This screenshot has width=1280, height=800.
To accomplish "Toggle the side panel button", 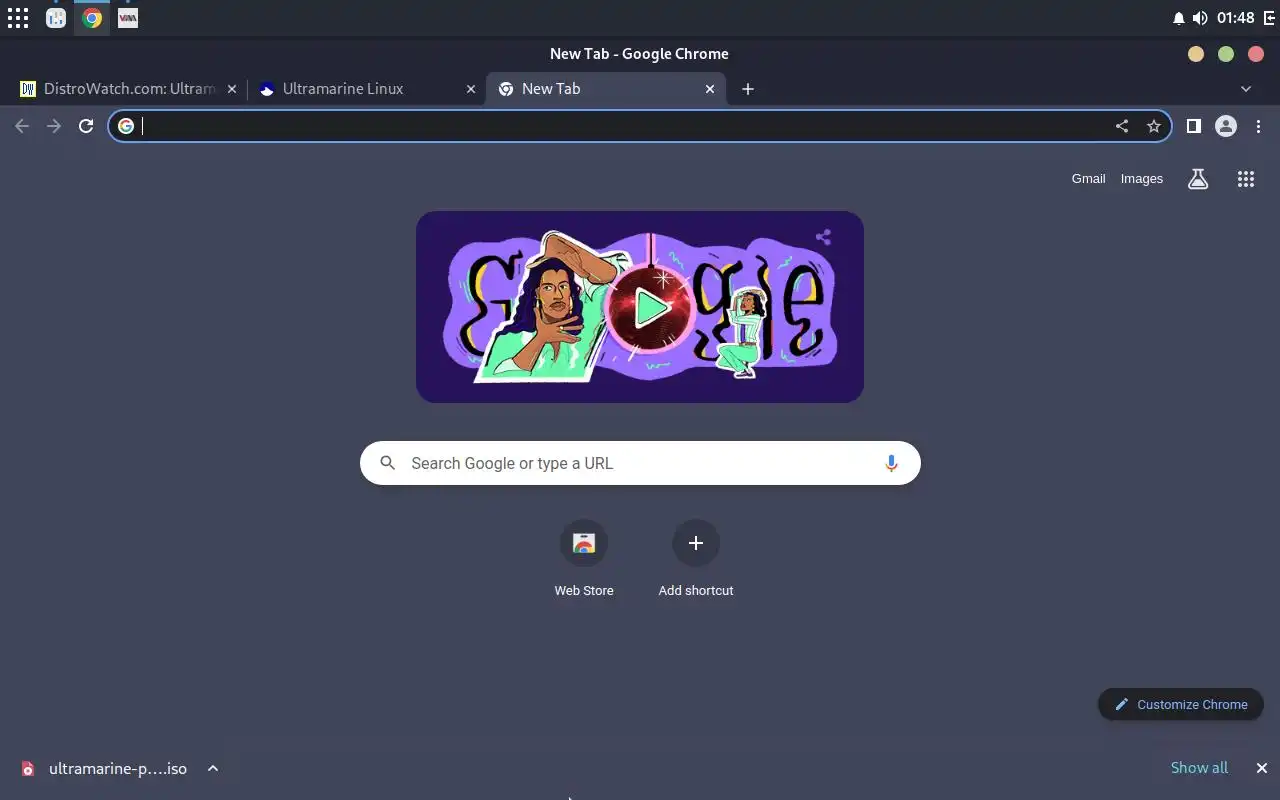I will pos(1193,126).
